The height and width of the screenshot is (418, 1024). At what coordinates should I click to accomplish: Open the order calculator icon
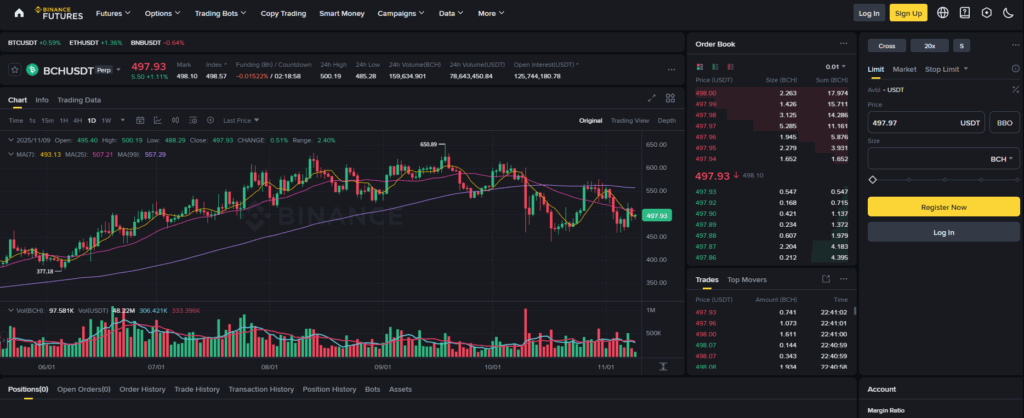click(1015, 89)
